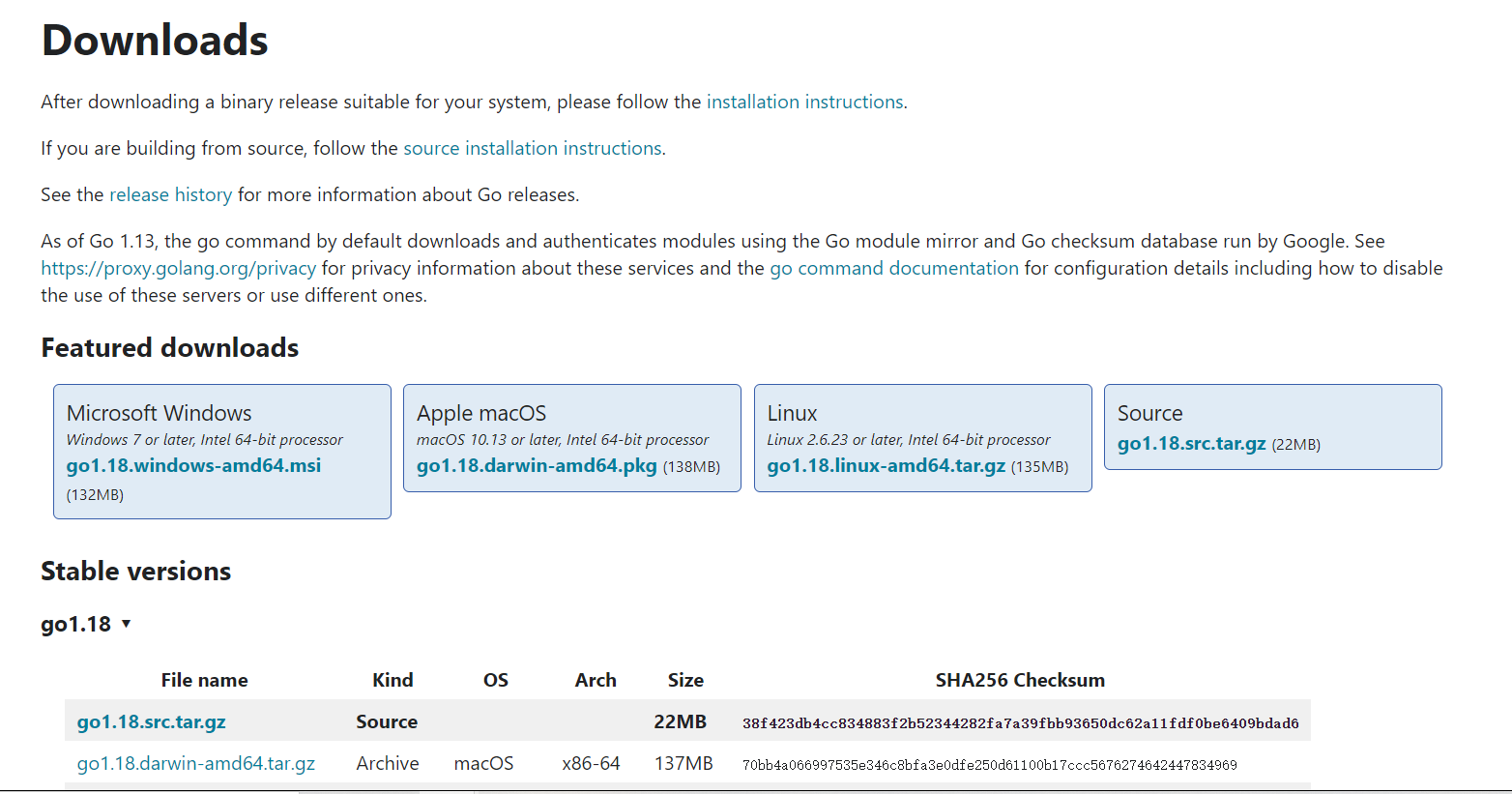The image size is (1512, 794).
Task: Collapse the go1.18 version expander arrow
Action: coord(126,625)
